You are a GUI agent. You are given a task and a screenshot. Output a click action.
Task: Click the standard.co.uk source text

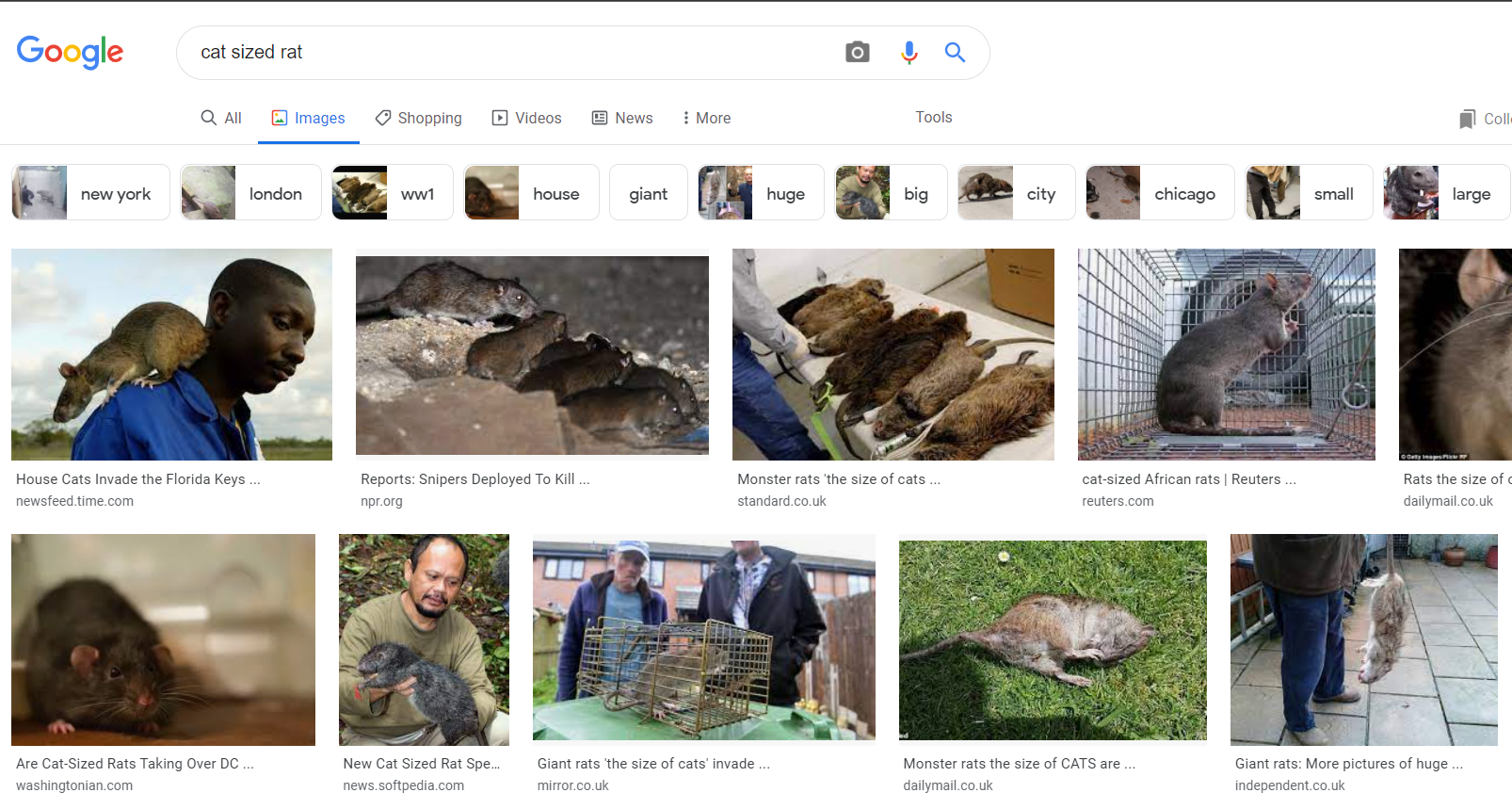[781, 501]
